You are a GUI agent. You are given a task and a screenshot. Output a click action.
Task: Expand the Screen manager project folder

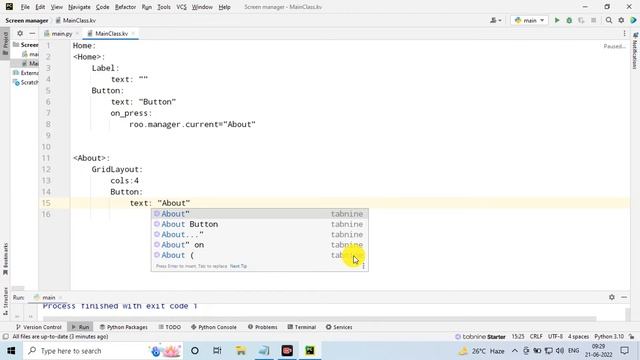(25, 44)
